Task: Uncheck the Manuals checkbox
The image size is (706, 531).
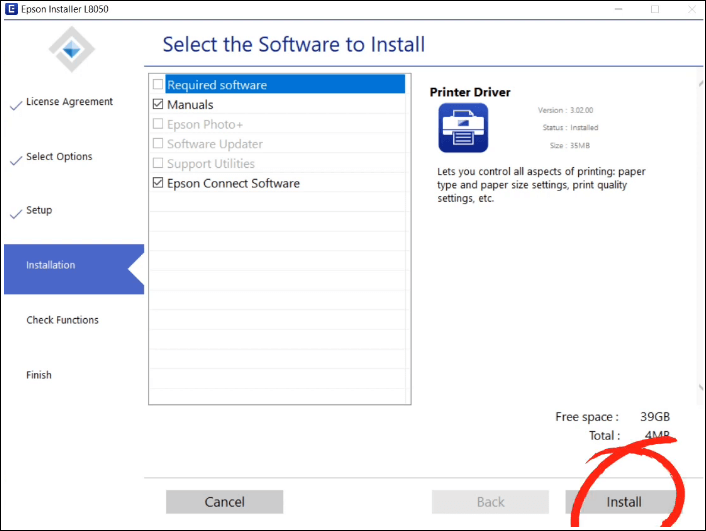Action: [x=158, y=105]
